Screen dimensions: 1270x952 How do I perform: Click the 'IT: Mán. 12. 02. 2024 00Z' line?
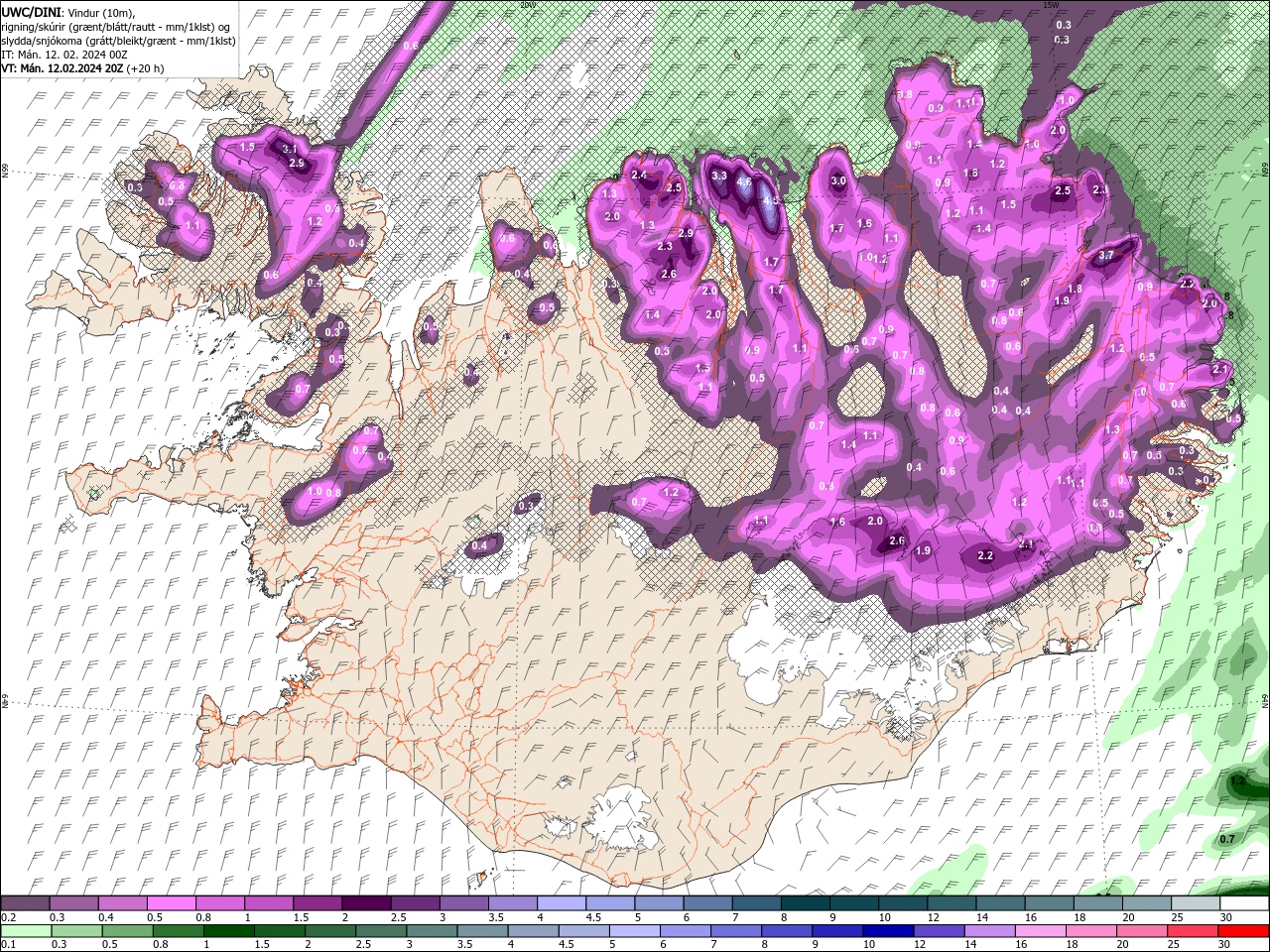click(64, 54)
